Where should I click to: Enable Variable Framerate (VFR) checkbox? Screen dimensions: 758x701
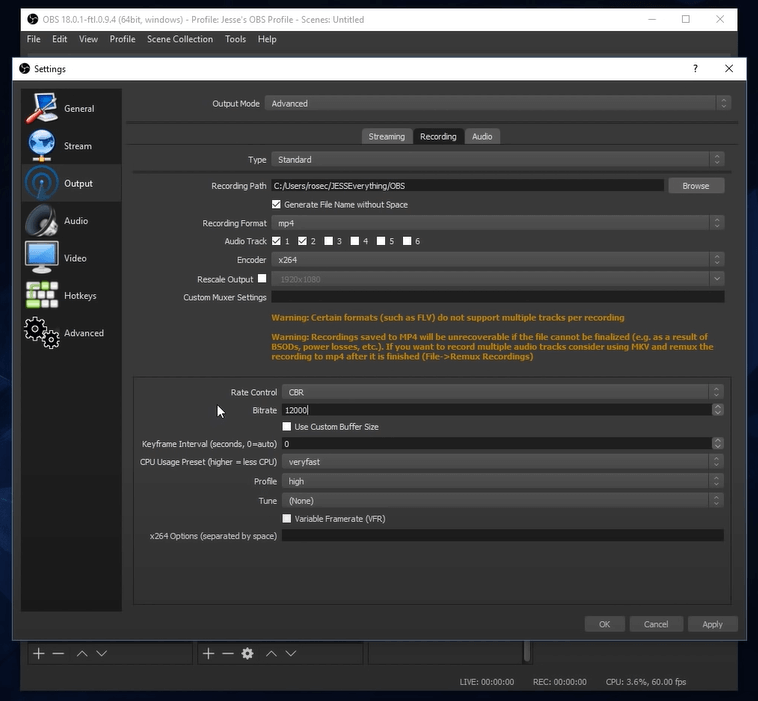click(287, 519)
